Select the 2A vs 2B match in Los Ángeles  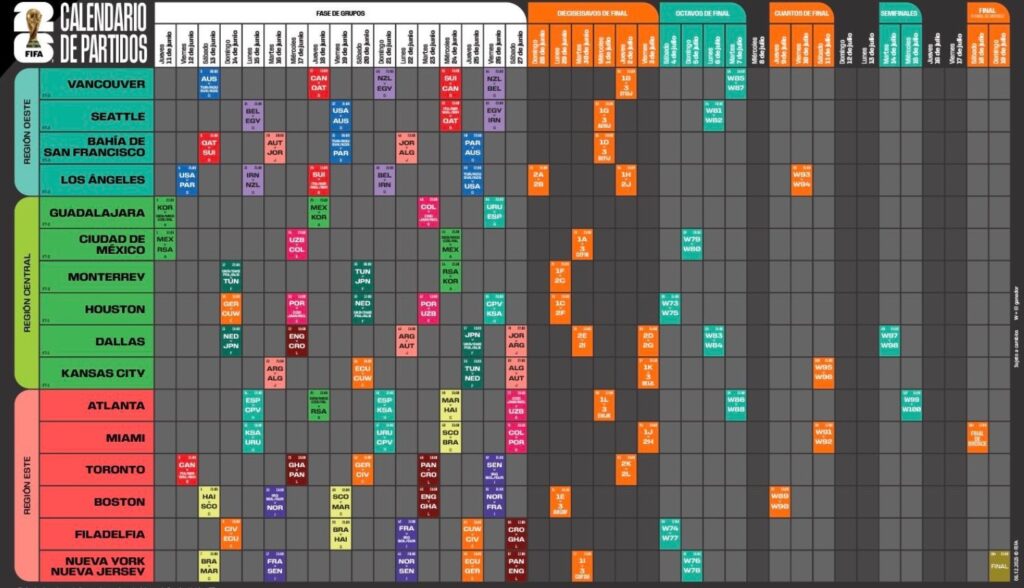tap(538, 180)
